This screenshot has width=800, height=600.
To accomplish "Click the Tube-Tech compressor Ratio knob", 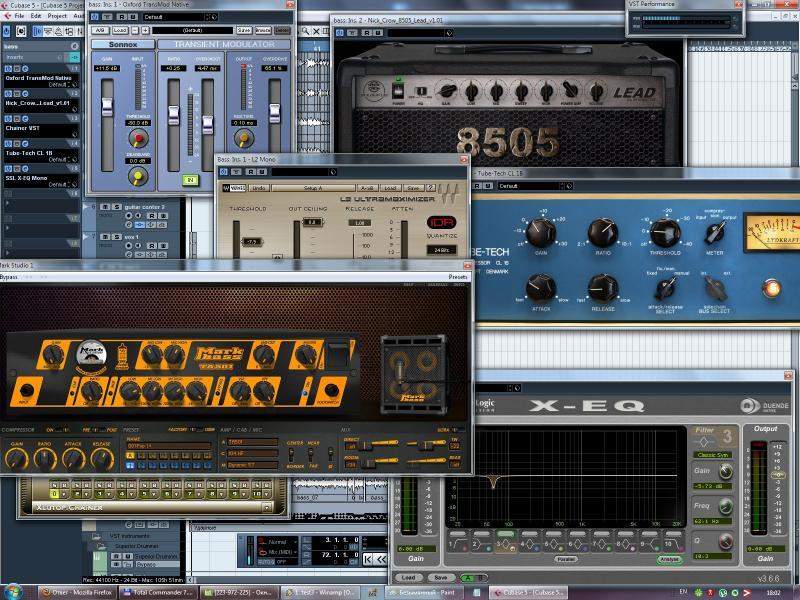I will [602, 233].
